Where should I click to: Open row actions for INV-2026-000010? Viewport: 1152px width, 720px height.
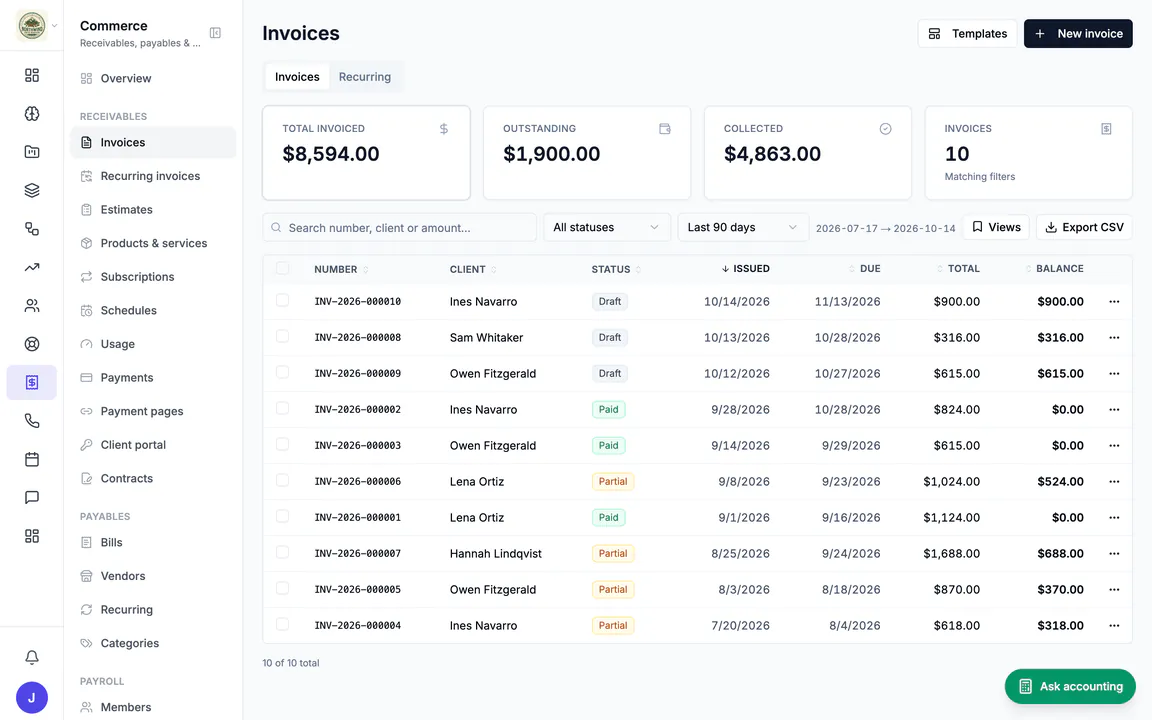1114,301
